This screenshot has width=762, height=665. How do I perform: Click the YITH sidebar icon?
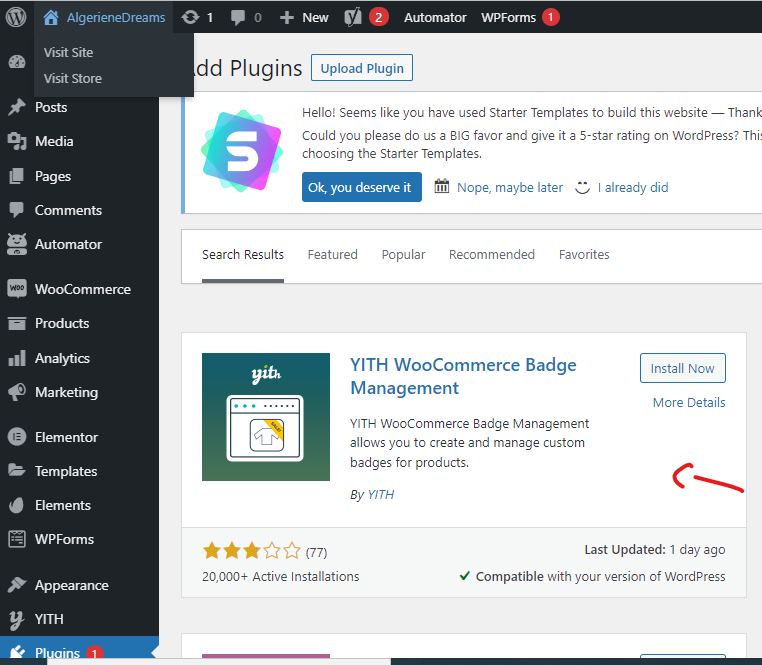pos(17,619)
